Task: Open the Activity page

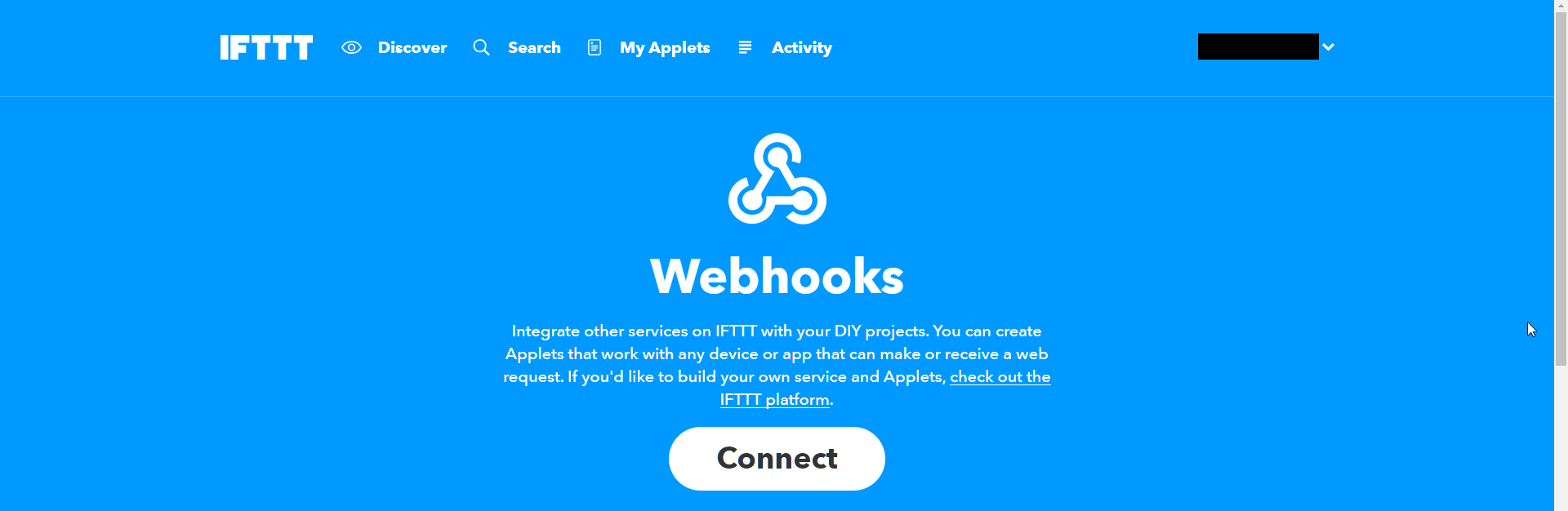Action: (802, 48)
